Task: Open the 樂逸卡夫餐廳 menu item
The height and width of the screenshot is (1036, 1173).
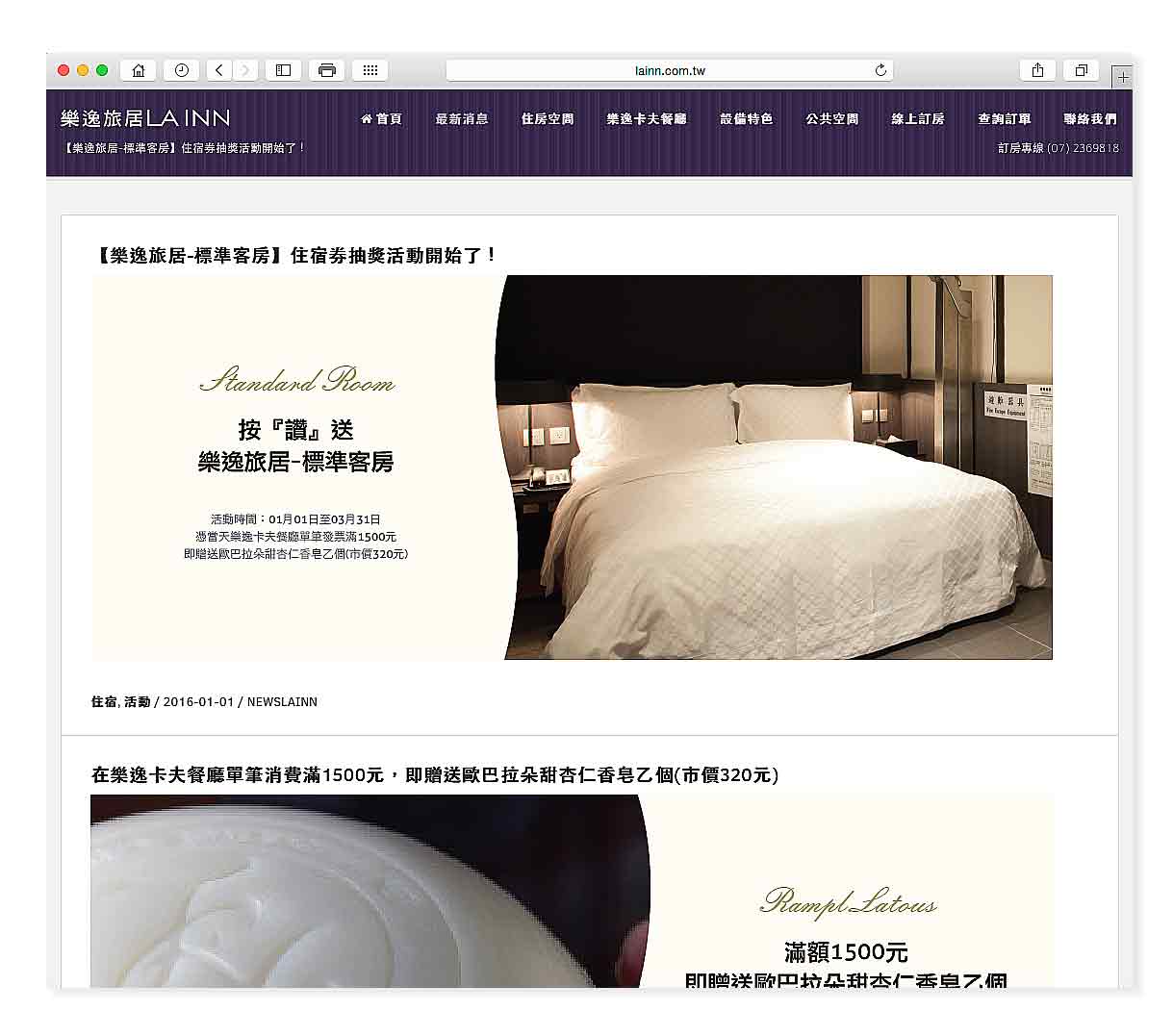Action: pyautogui.click(x=647, y=119)
